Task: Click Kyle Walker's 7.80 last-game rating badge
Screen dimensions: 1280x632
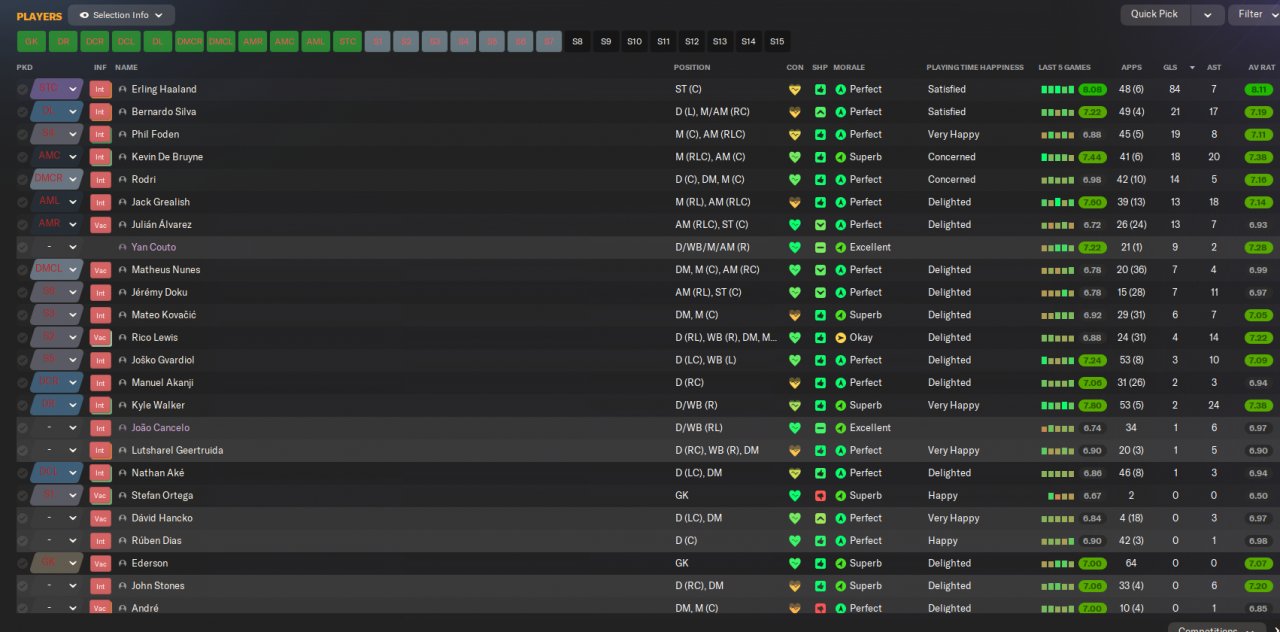Action: [1092, 405]
